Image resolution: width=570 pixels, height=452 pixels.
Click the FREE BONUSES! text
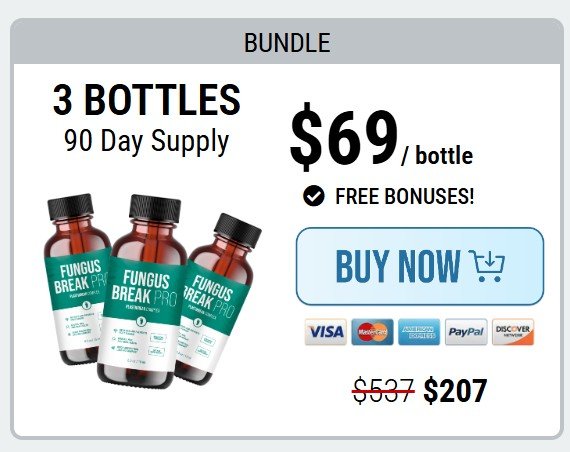click(x=405, y=196)
